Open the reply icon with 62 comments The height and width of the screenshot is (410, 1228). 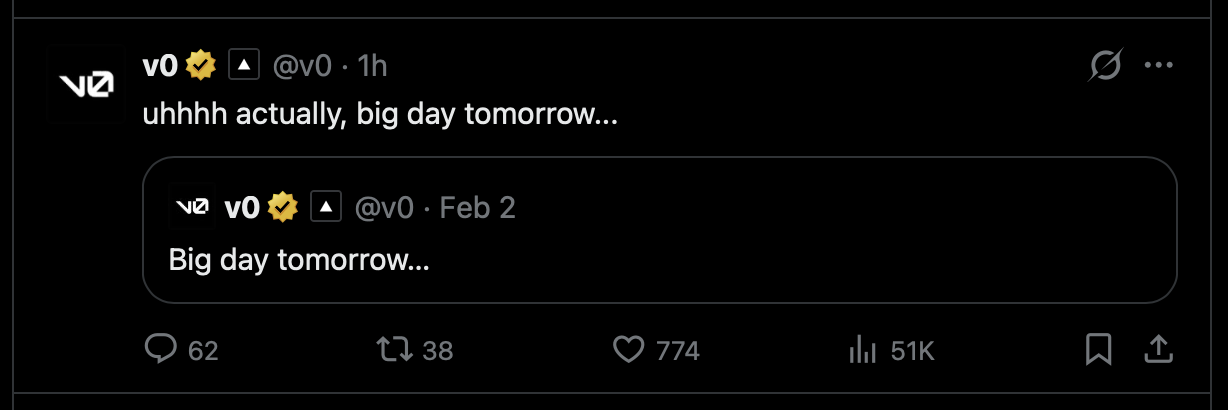tap(161, 350)
